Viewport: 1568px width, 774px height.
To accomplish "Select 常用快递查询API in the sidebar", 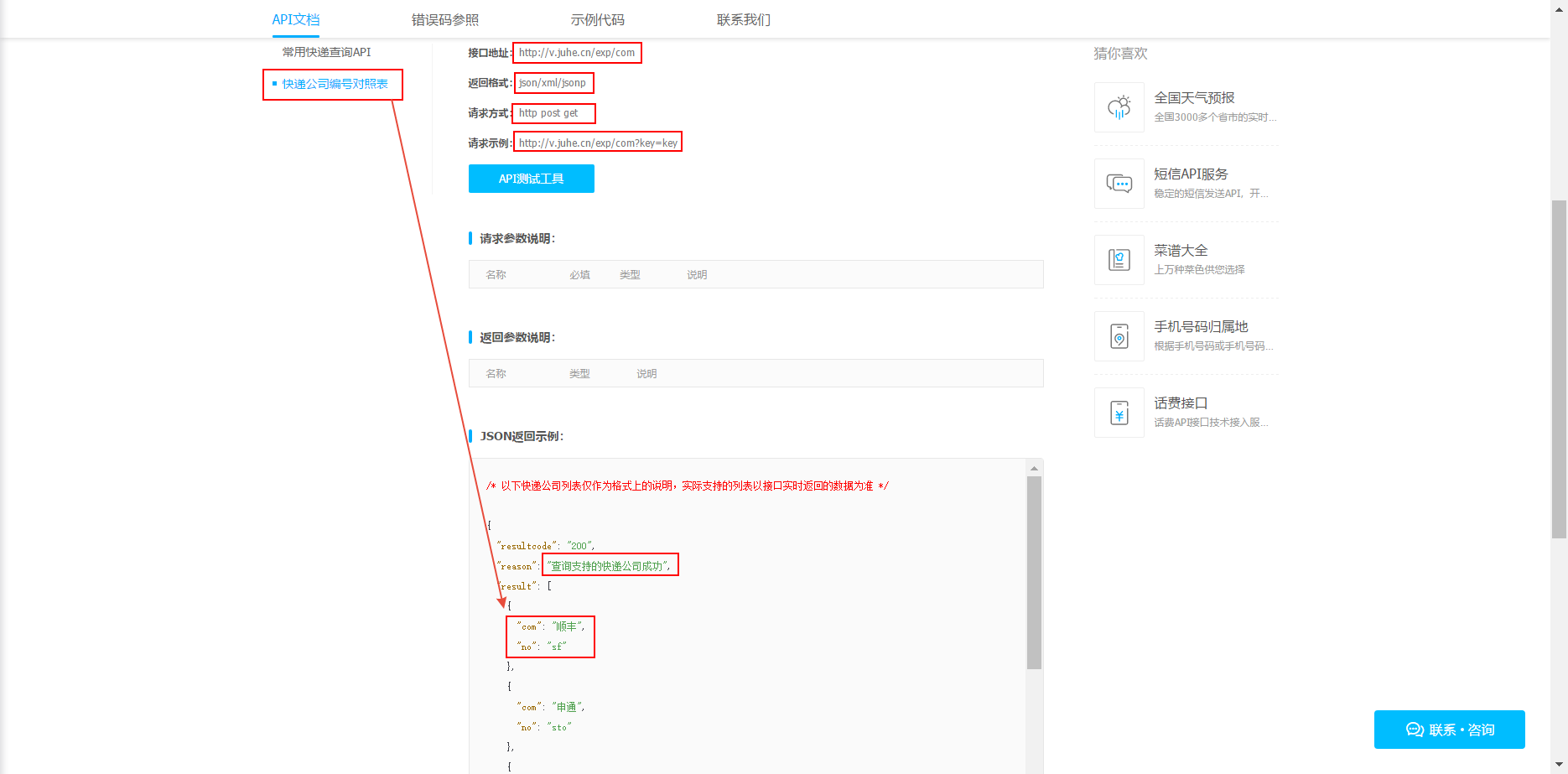I will (326, 52).
